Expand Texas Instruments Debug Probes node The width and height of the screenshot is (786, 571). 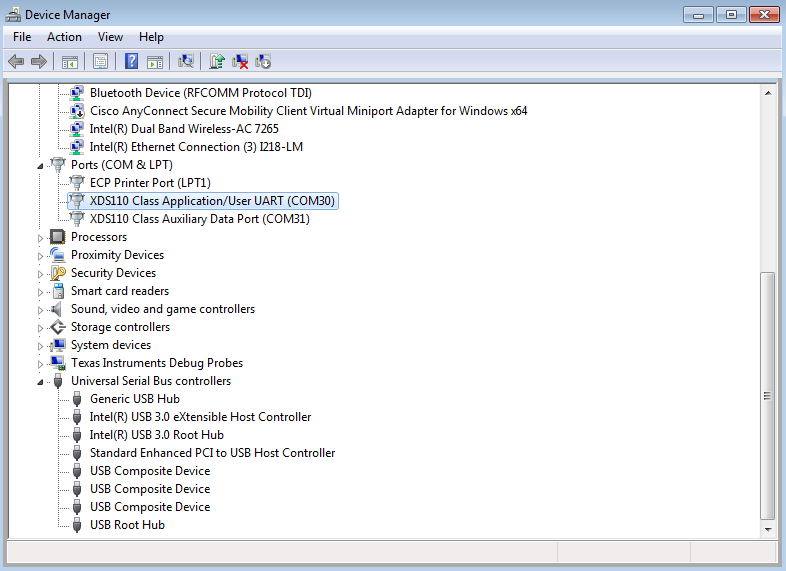(x=40, y=364)
